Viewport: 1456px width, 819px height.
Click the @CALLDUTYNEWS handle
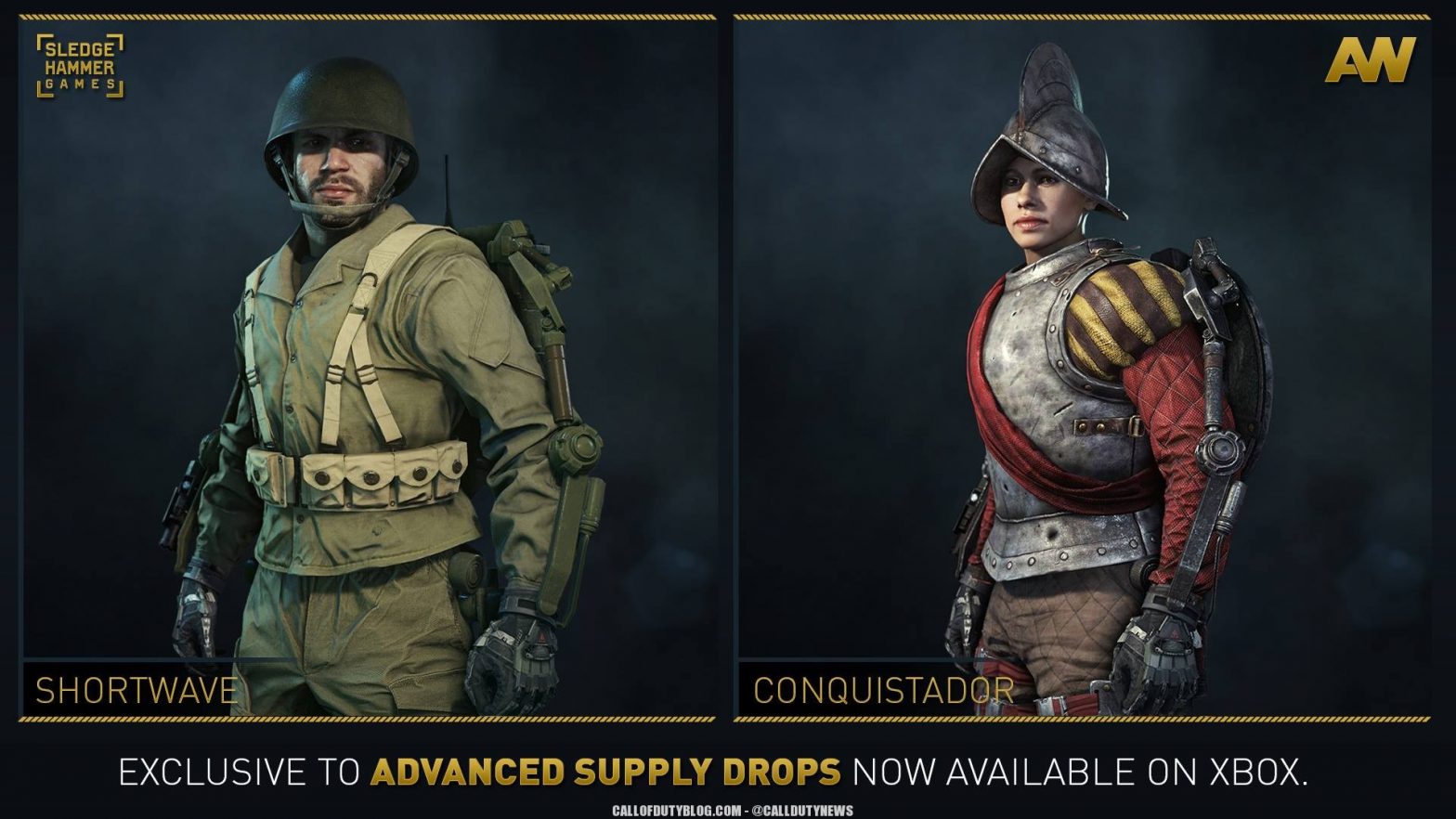[802, 811]
